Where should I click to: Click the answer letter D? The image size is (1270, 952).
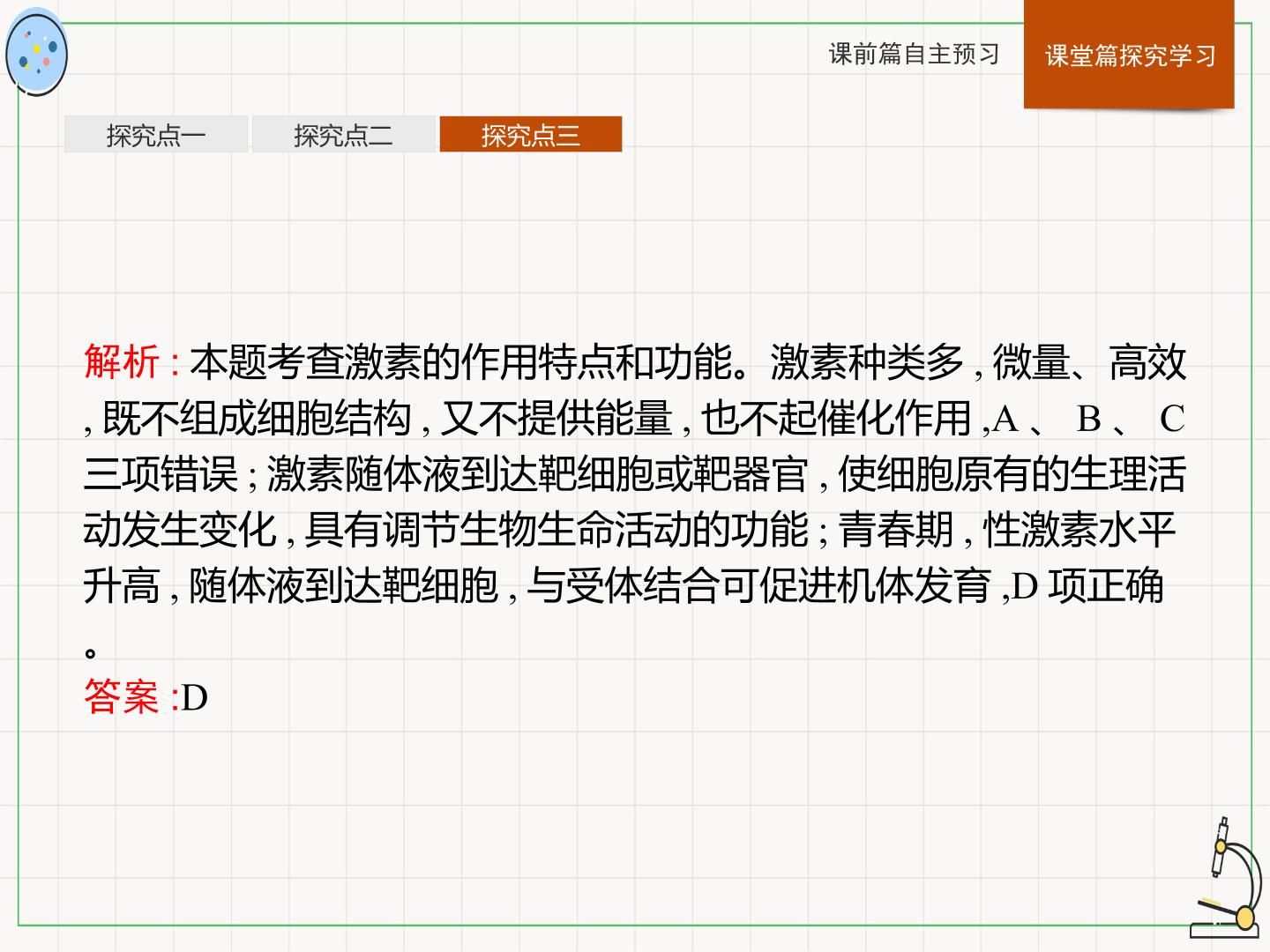coord(195,697)
